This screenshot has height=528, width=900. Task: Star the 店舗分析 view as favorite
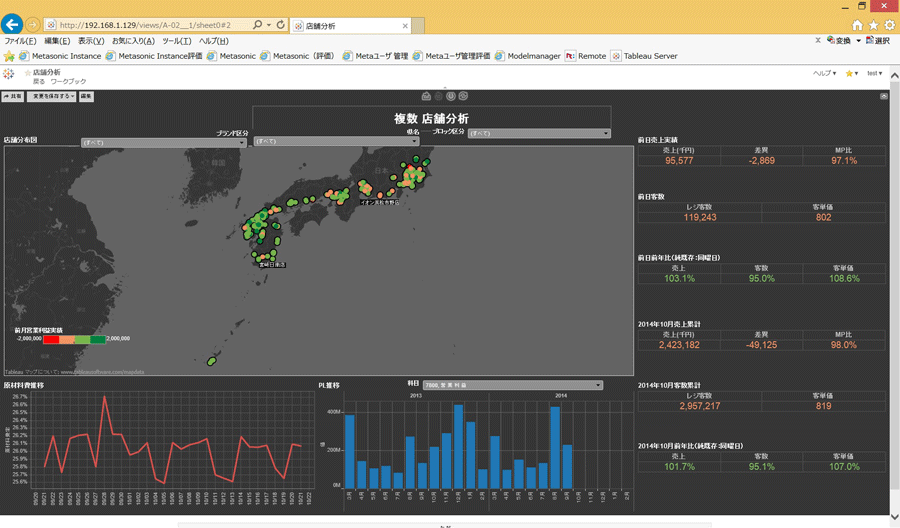point(28,73)
